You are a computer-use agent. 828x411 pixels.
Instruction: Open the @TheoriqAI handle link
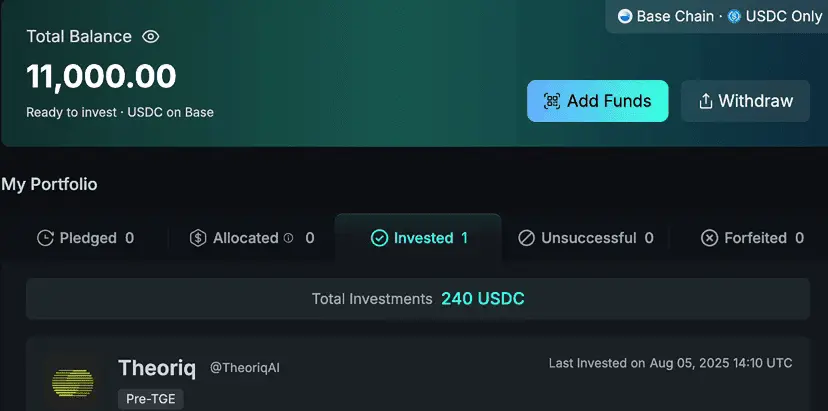[244, 368]
